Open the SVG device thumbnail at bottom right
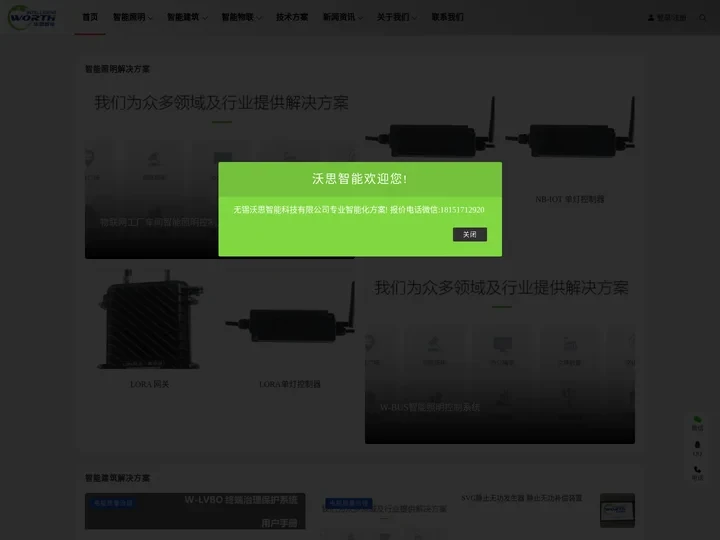Screen dimensions: 720x540 (x=617, y=510)
